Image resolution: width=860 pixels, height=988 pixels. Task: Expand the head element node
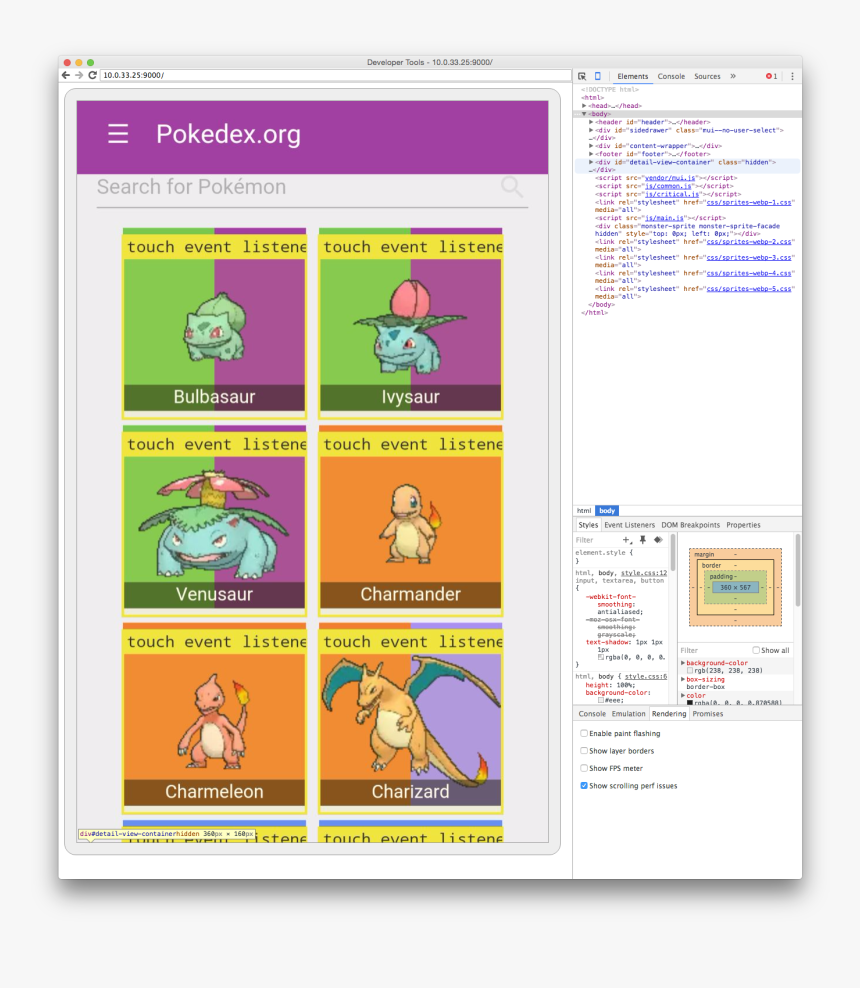(x=584, y=106)
